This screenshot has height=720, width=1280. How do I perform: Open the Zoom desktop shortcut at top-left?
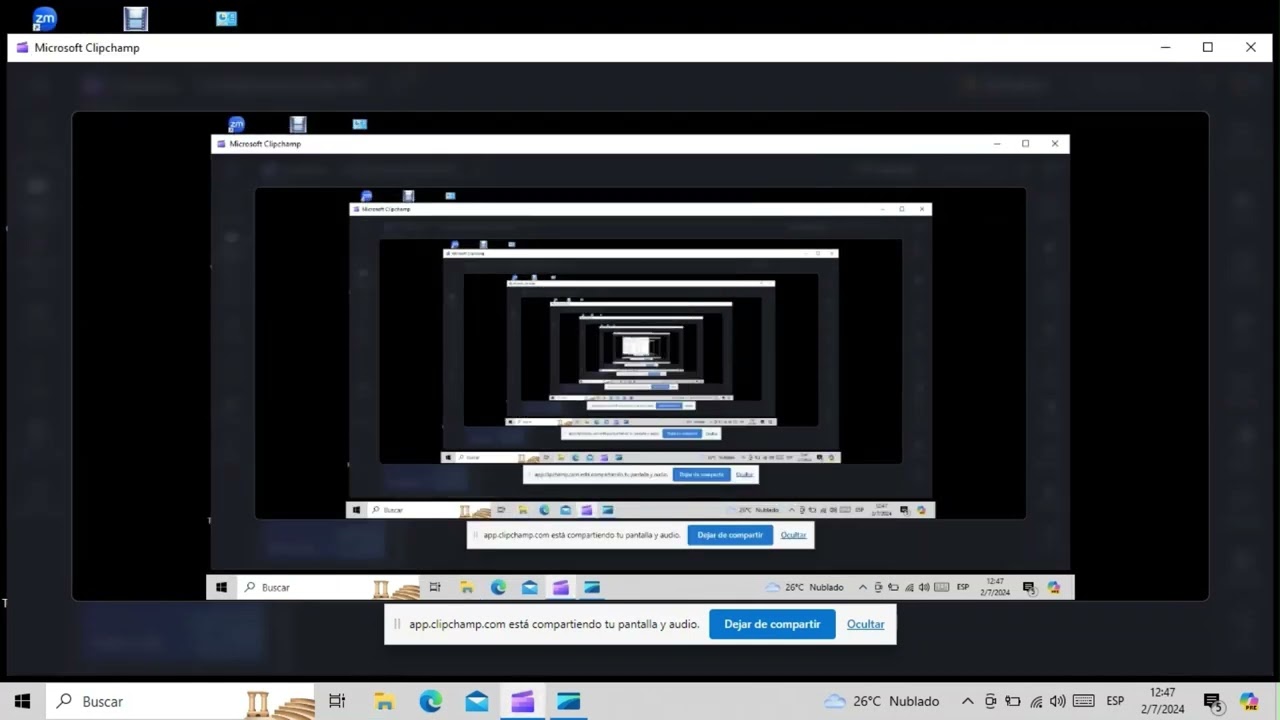coord(45,18)
